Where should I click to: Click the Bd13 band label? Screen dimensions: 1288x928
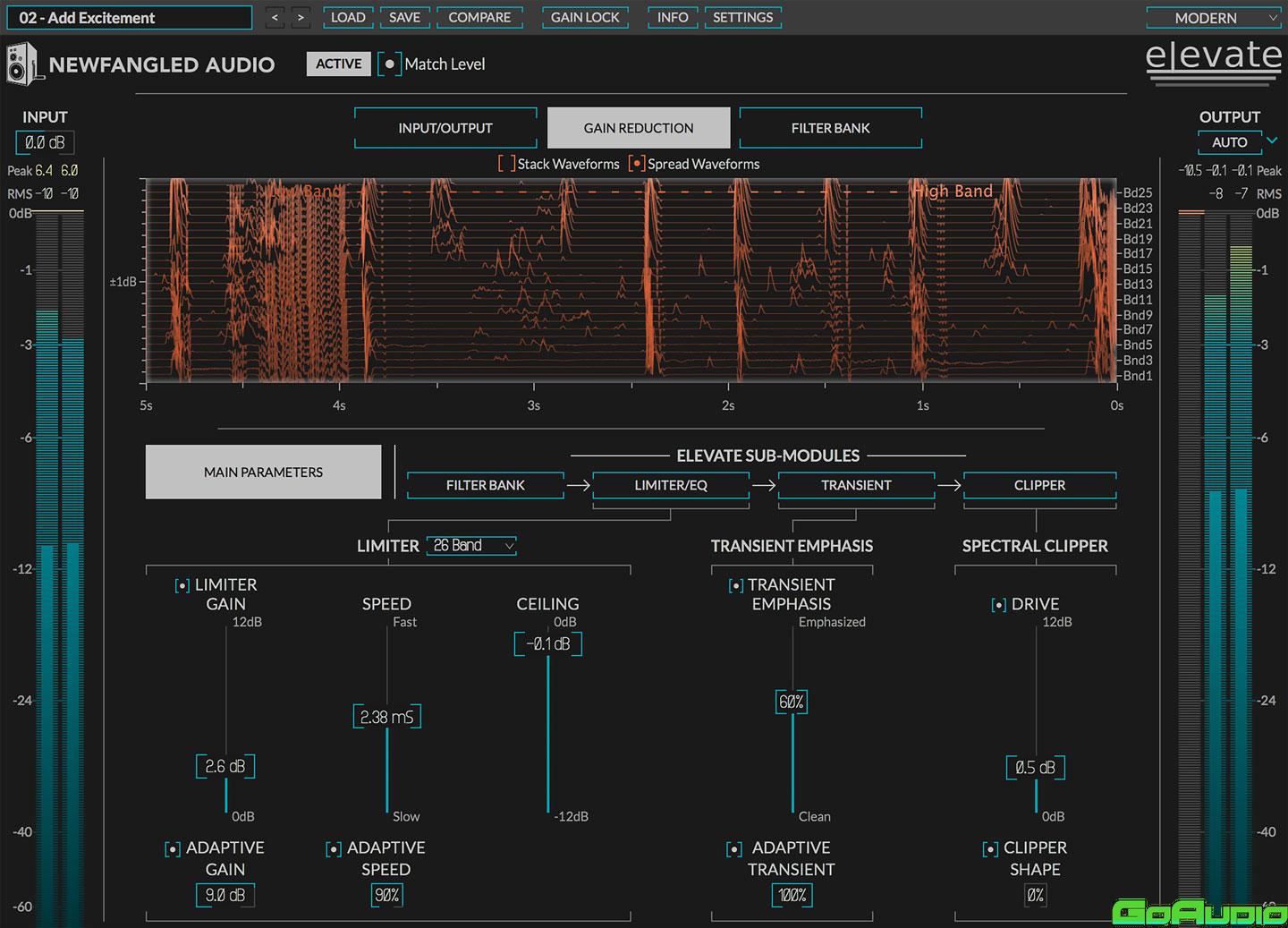tap(1138, 285)
